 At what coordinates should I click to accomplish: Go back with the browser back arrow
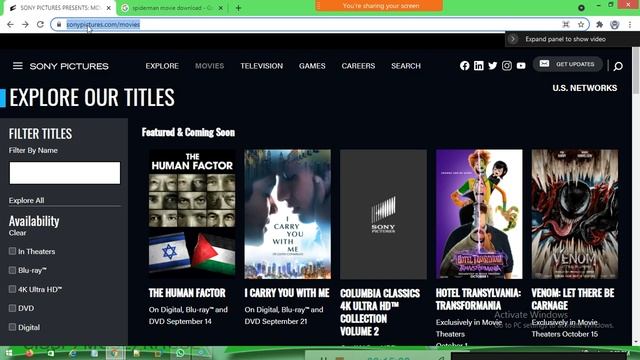point(10,24)
